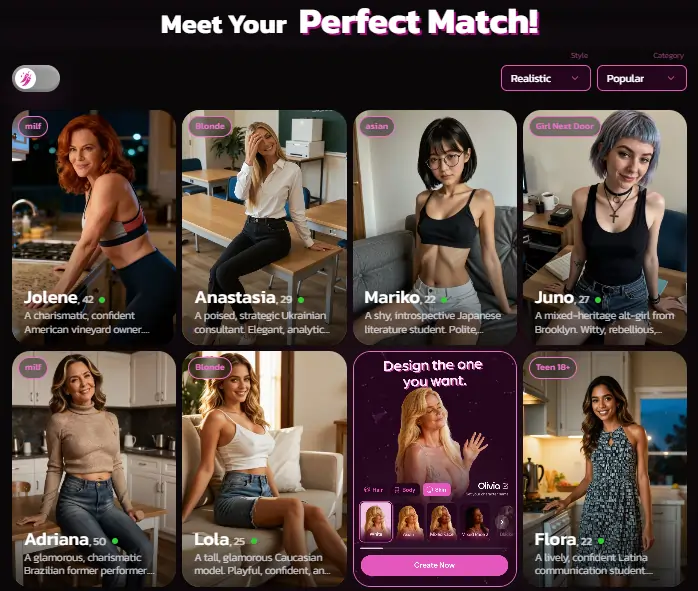Click the asian tag on Mariko's card
698x591 pixels.
point(377,126)
